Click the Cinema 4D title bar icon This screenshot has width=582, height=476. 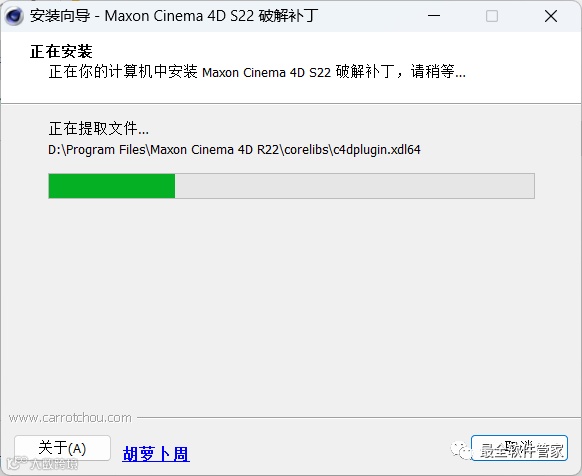14,16
